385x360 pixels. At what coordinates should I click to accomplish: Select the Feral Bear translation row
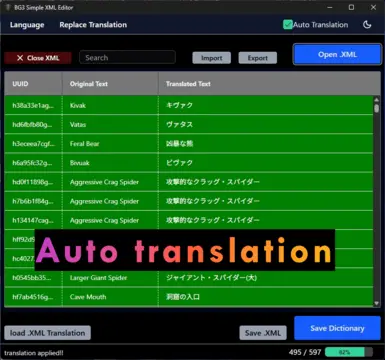[189, 144]
